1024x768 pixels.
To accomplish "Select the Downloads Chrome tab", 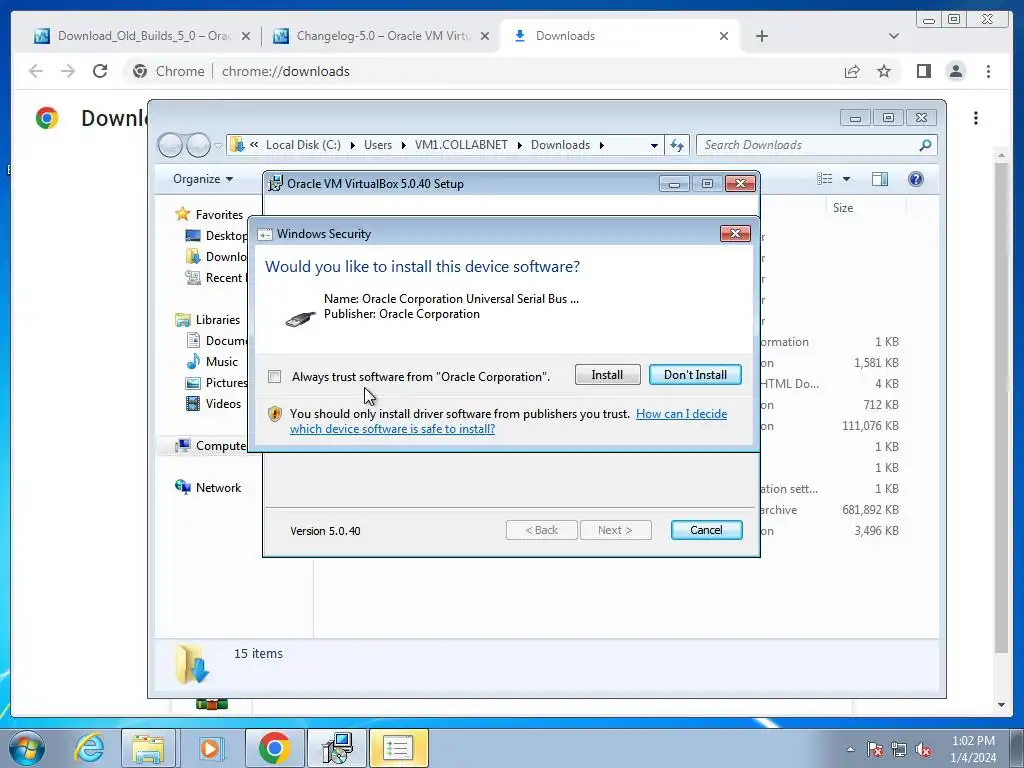I will (x=620, y=36).
